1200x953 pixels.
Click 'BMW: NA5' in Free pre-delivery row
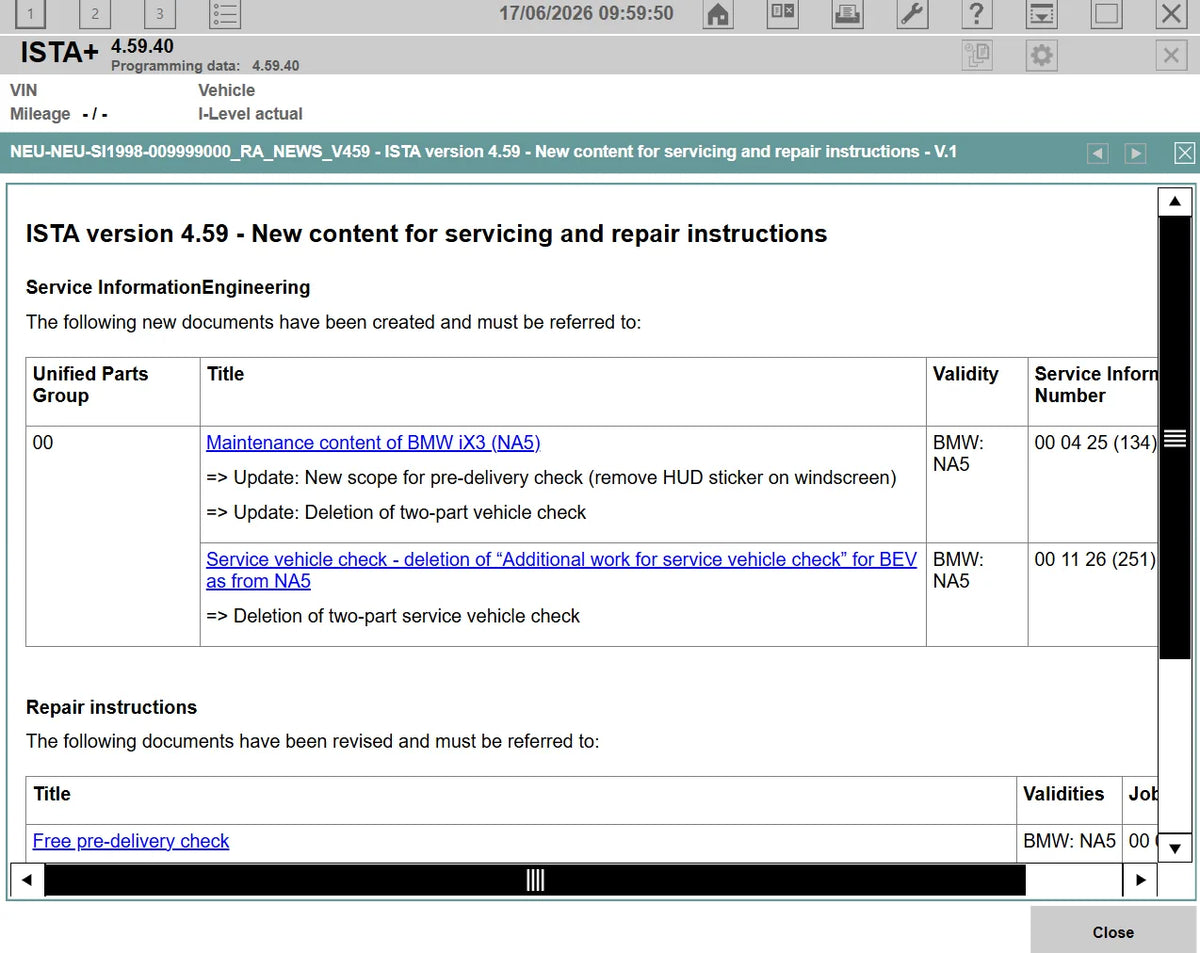1069,841
